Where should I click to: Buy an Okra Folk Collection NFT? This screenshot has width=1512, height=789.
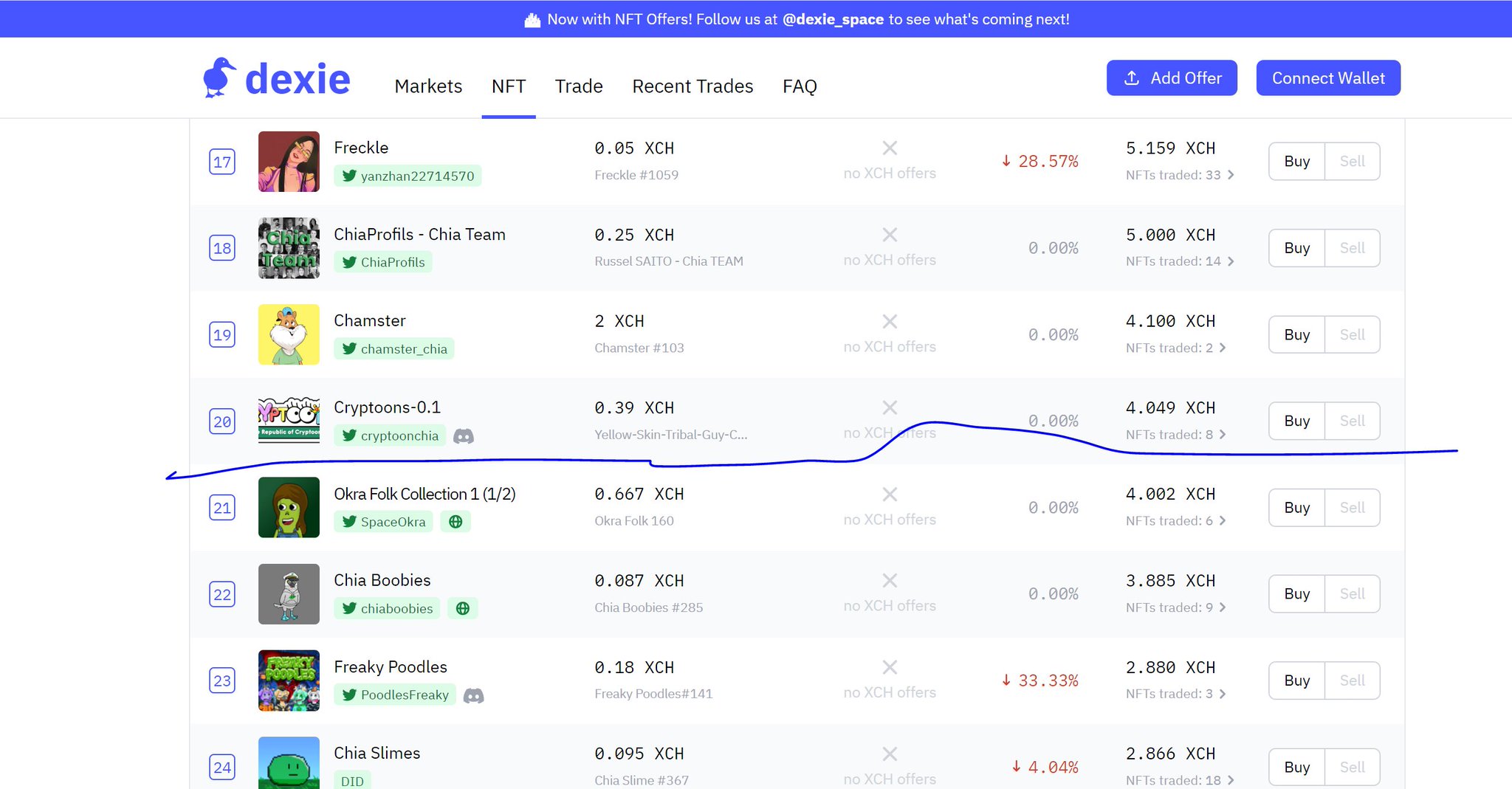(1296, 507)
